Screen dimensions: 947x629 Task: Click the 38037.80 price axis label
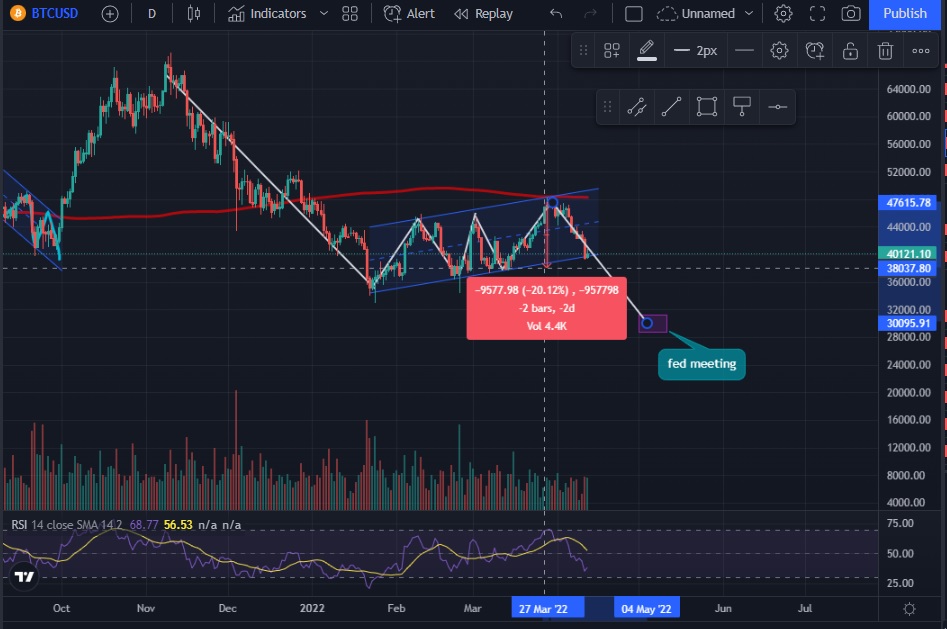pyautogui.click(x=908, y=268)
